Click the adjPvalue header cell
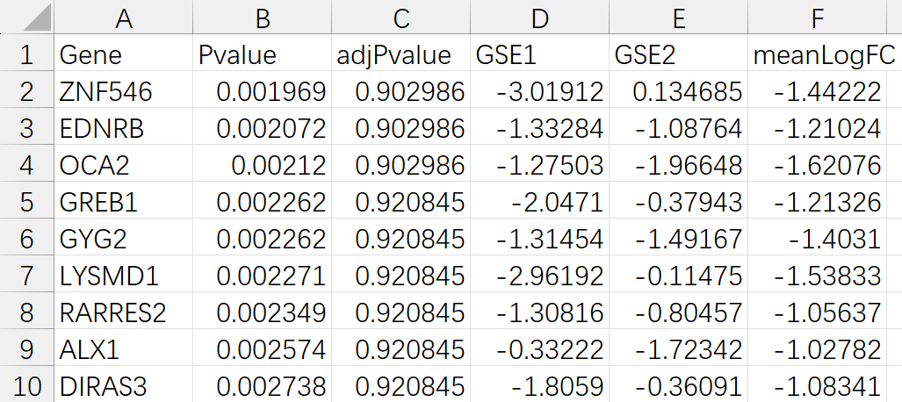The height and width of the screenshot is (402, 902). pyautogui.click(x=402, y=54)
